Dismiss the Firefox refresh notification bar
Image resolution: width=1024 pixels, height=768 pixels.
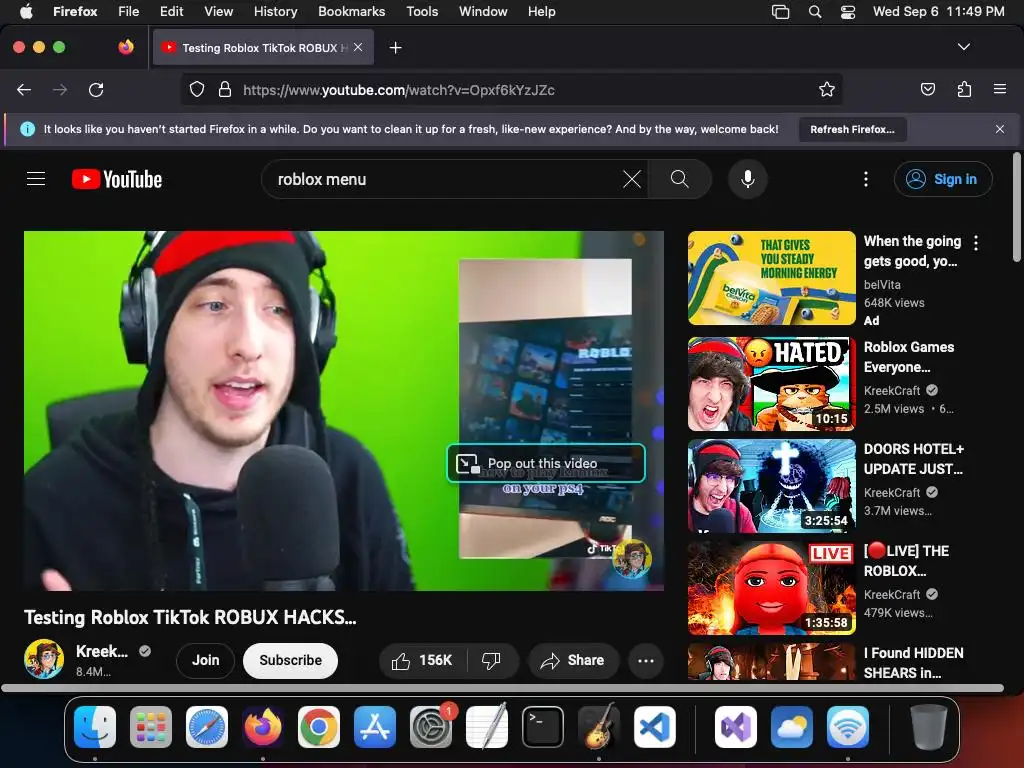[x=1000, y=129]
